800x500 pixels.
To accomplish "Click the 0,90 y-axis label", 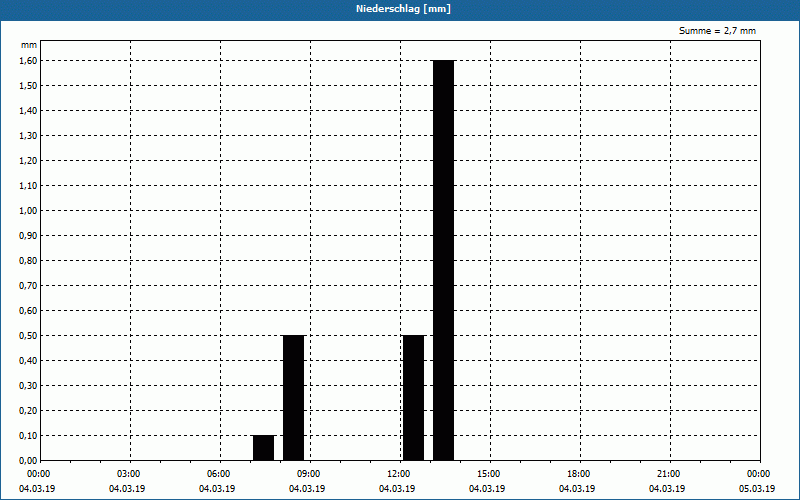I will pos(28,235).
